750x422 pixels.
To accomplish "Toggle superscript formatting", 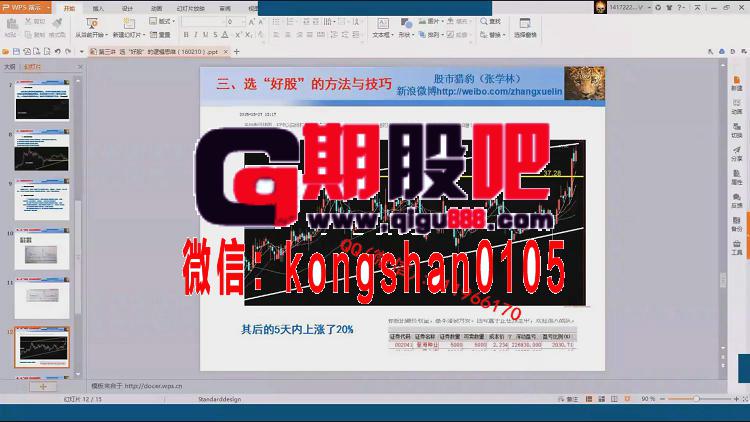I will tap(238, 35).
